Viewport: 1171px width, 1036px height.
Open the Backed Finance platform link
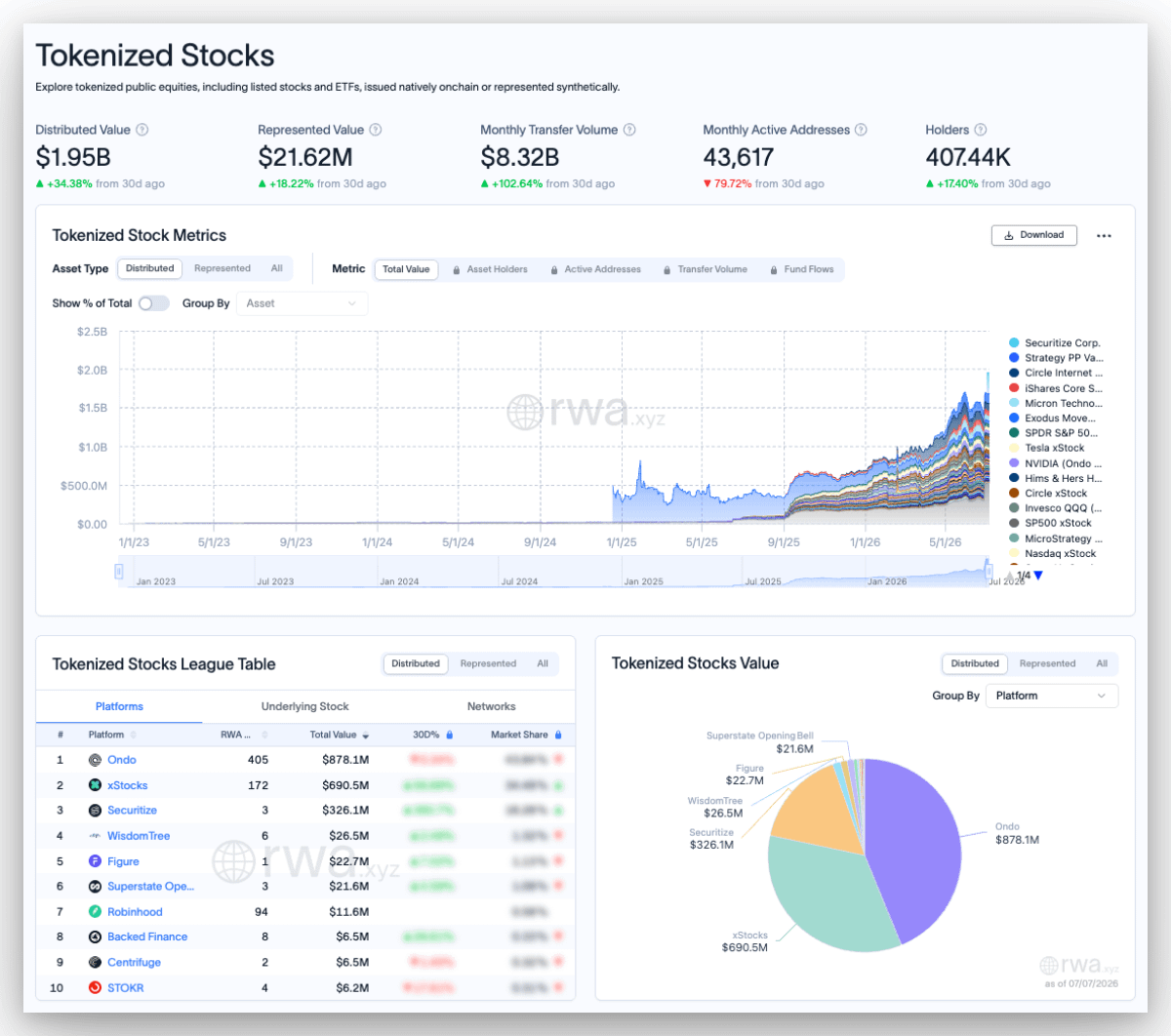(x=147, y=936)
